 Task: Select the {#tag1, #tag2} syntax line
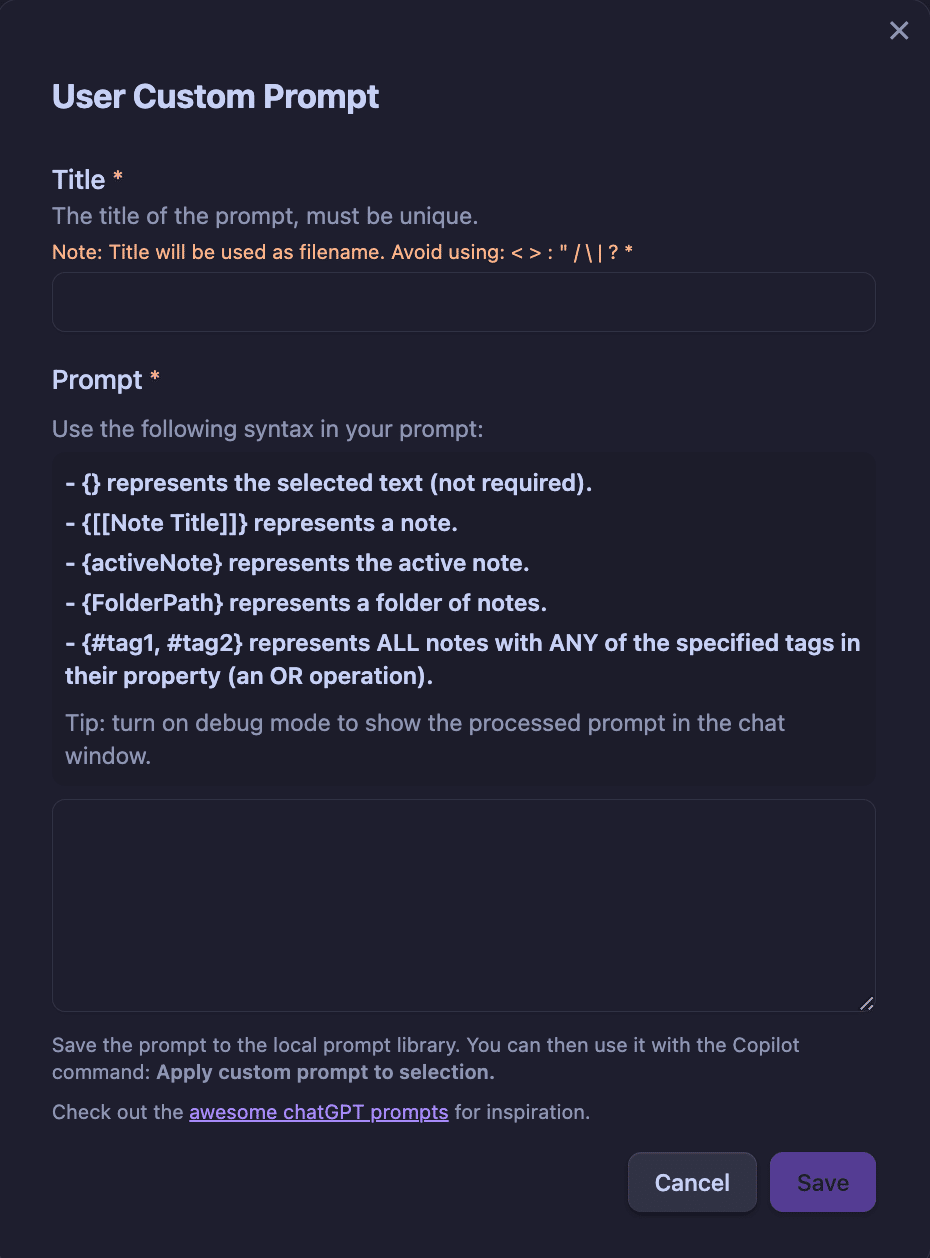pos(463,660)
